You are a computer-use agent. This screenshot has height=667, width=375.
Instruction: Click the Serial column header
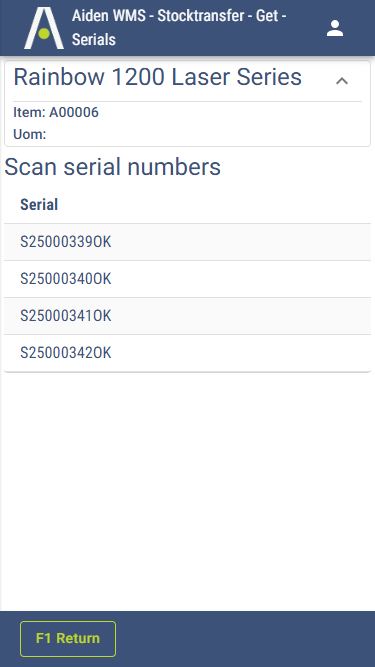[x=39, y=205]
